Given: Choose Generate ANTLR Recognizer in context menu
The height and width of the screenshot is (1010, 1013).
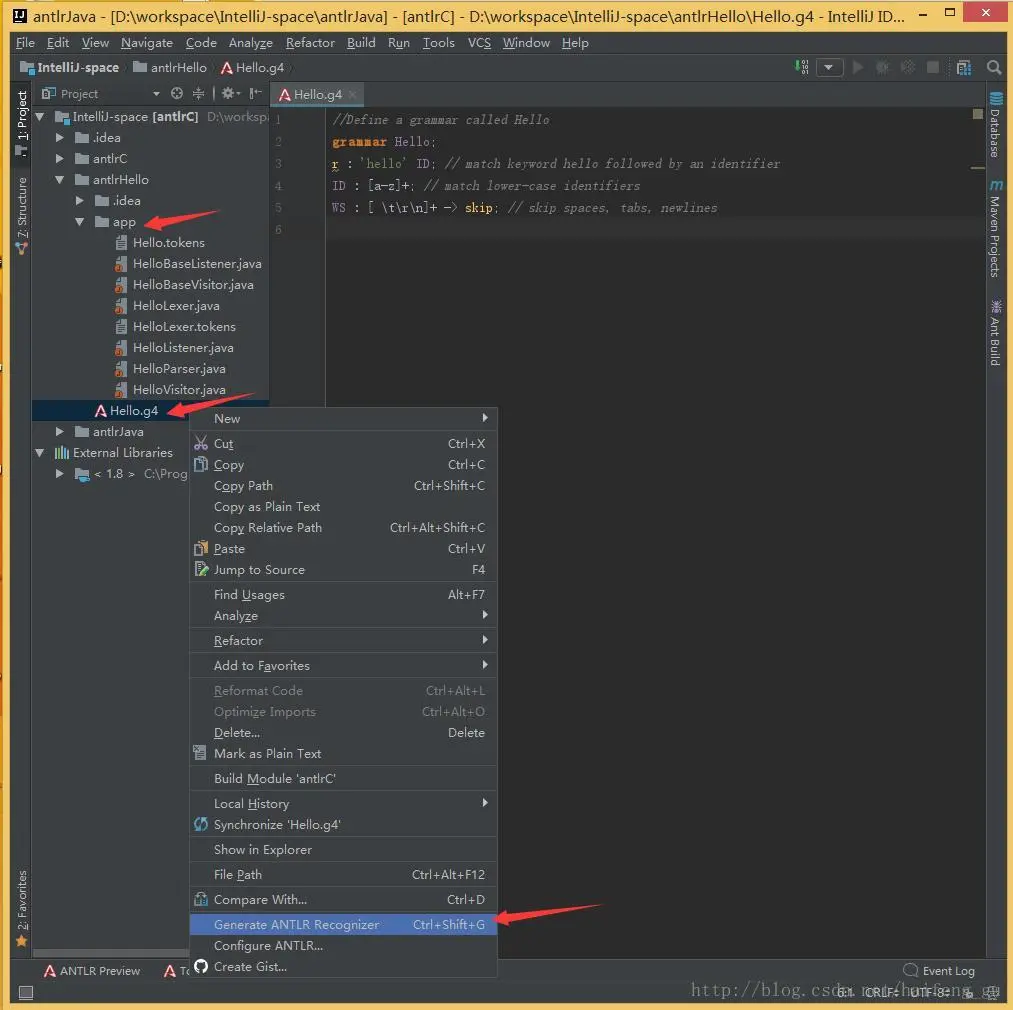Looking at the screenshot, I should [343, 925].
